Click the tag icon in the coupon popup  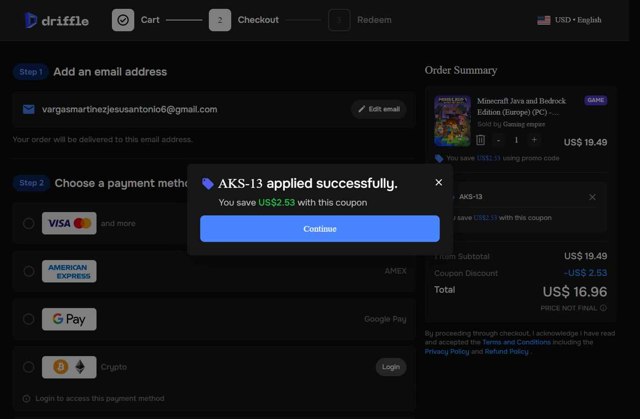pyautogui.click(x=207, y=184)
